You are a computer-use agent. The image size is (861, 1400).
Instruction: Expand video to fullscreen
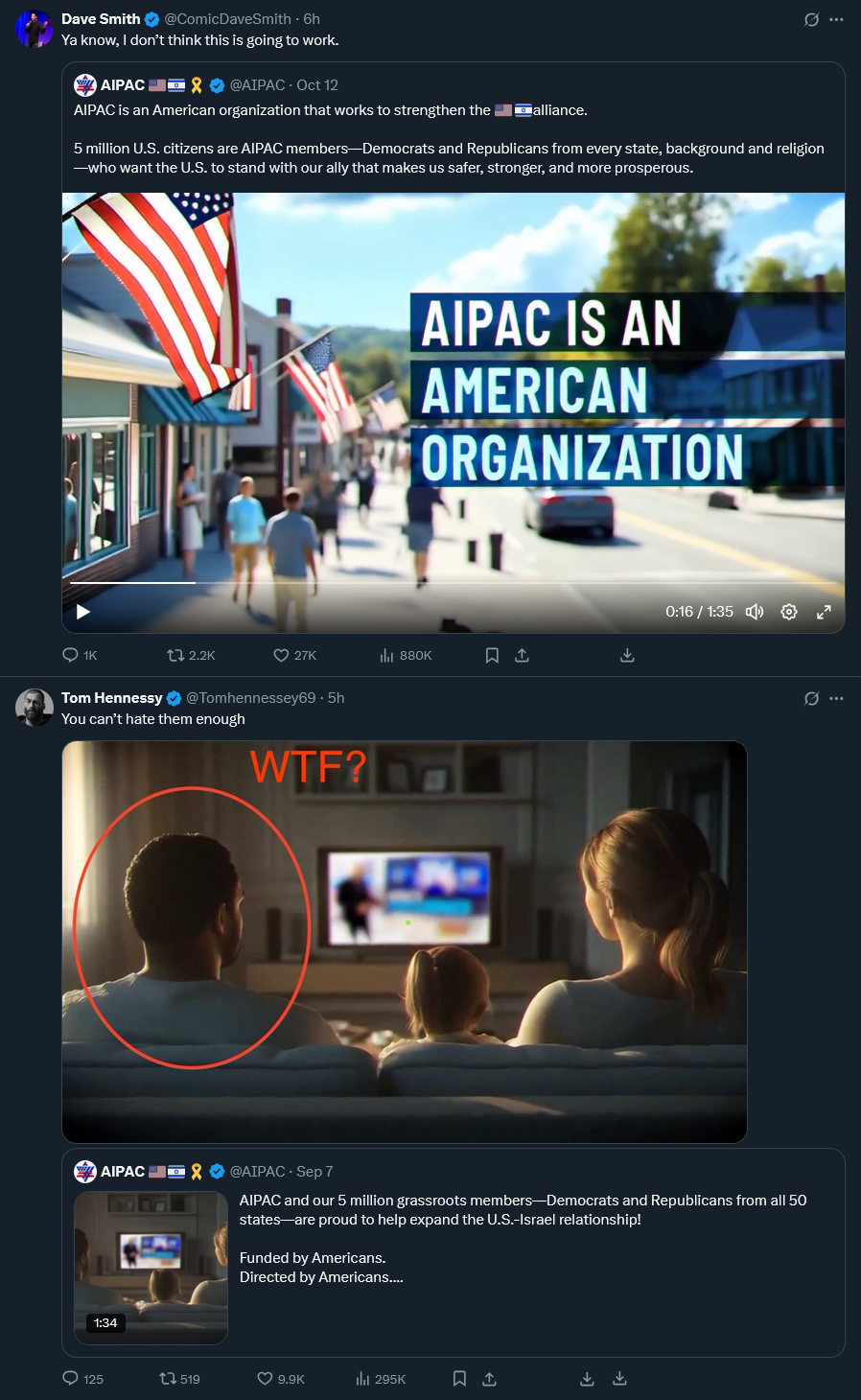[824, 612]
